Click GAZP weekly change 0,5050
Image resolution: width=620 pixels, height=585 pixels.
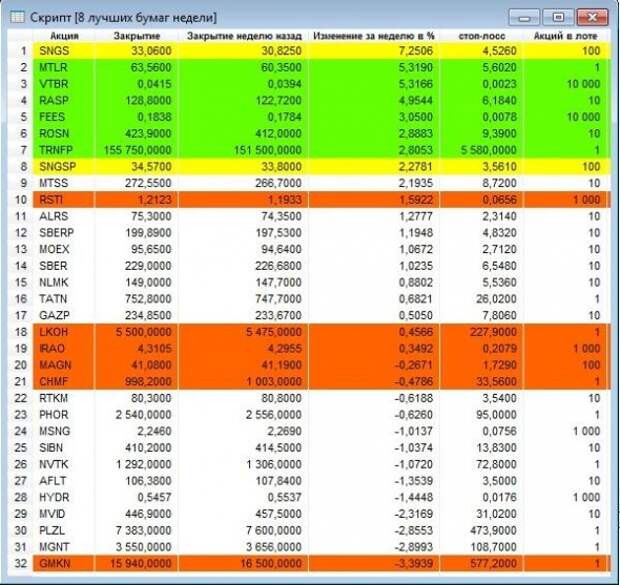pos(416,316)
